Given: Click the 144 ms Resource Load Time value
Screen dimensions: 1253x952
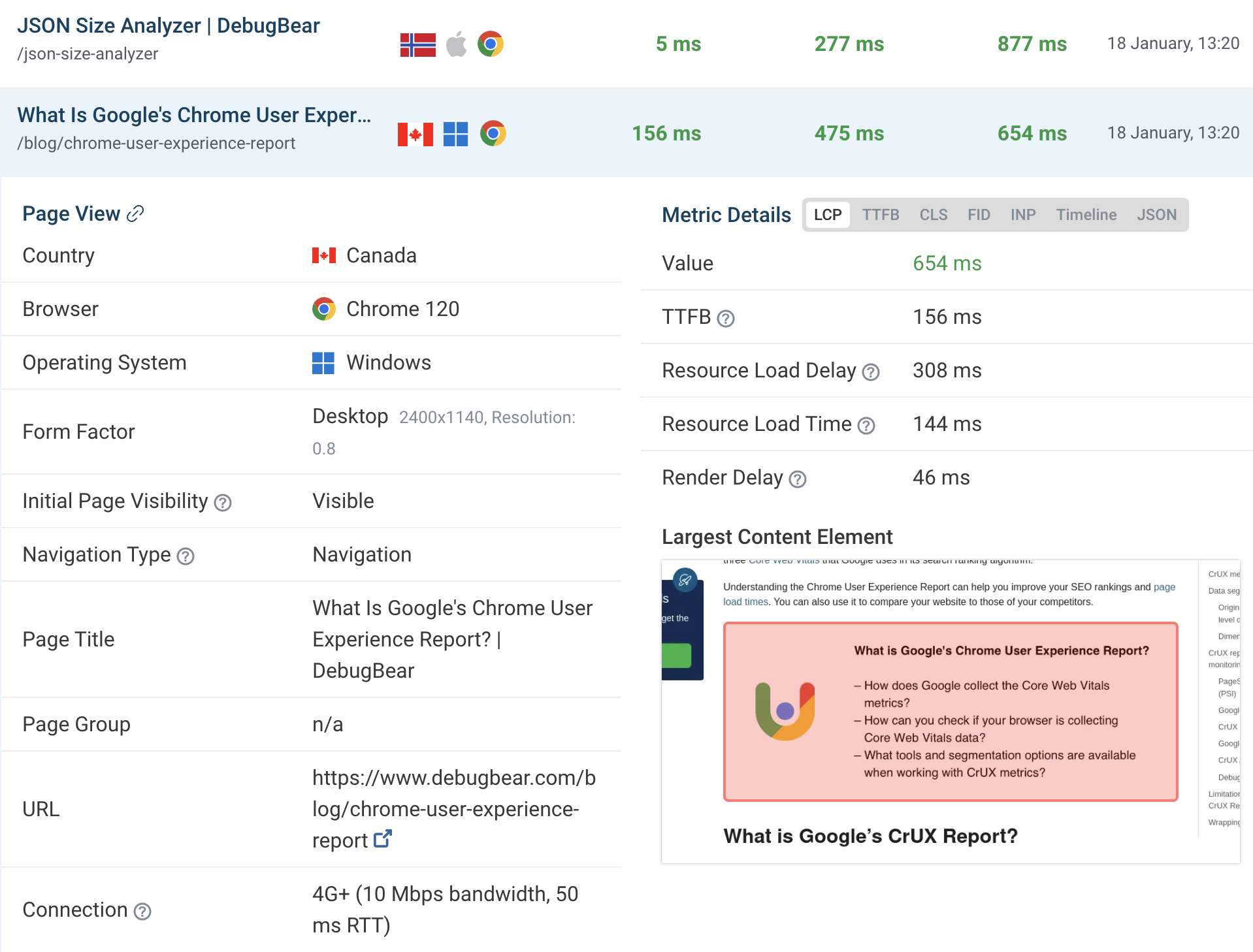Looking at the screenshot, I should [947, 424].
